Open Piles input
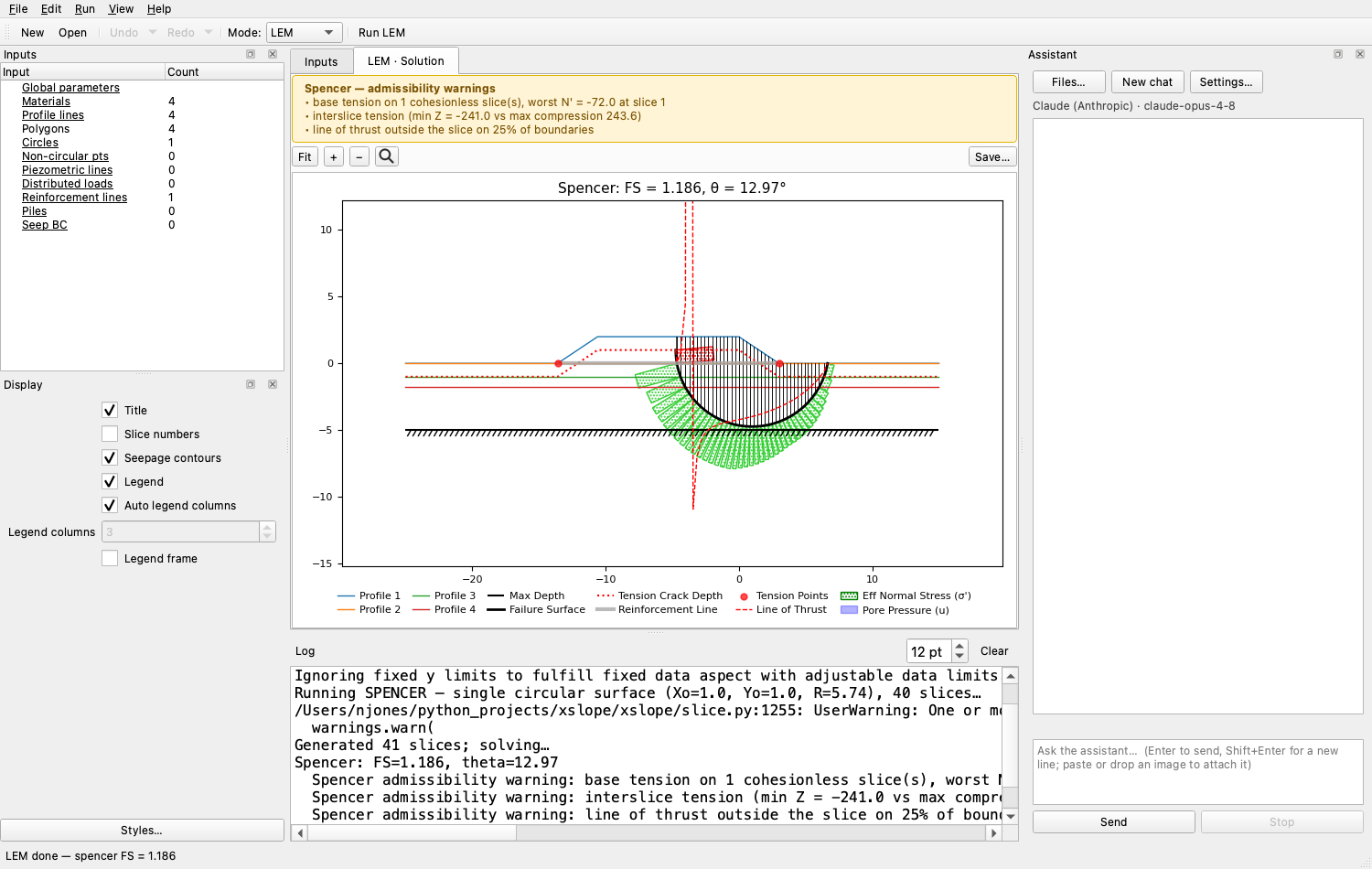The width and height of the screenshot is (1372, 869). point(34,211)
